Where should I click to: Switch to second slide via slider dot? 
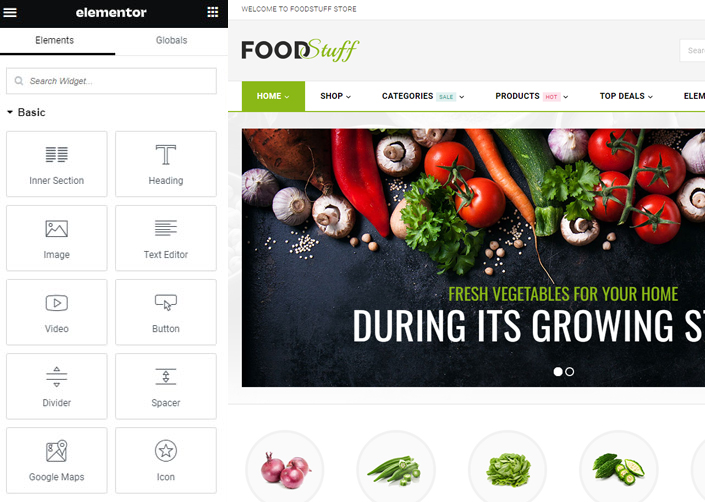click(x=570, y=372)
